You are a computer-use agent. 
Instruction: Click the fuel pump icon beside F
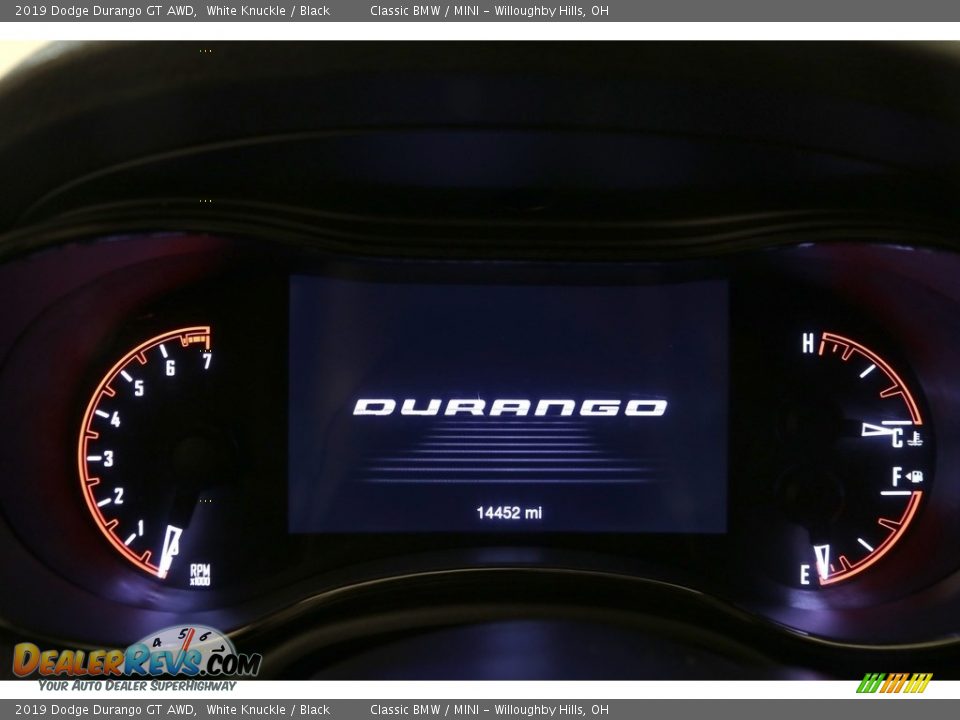[x=914, y=476]
